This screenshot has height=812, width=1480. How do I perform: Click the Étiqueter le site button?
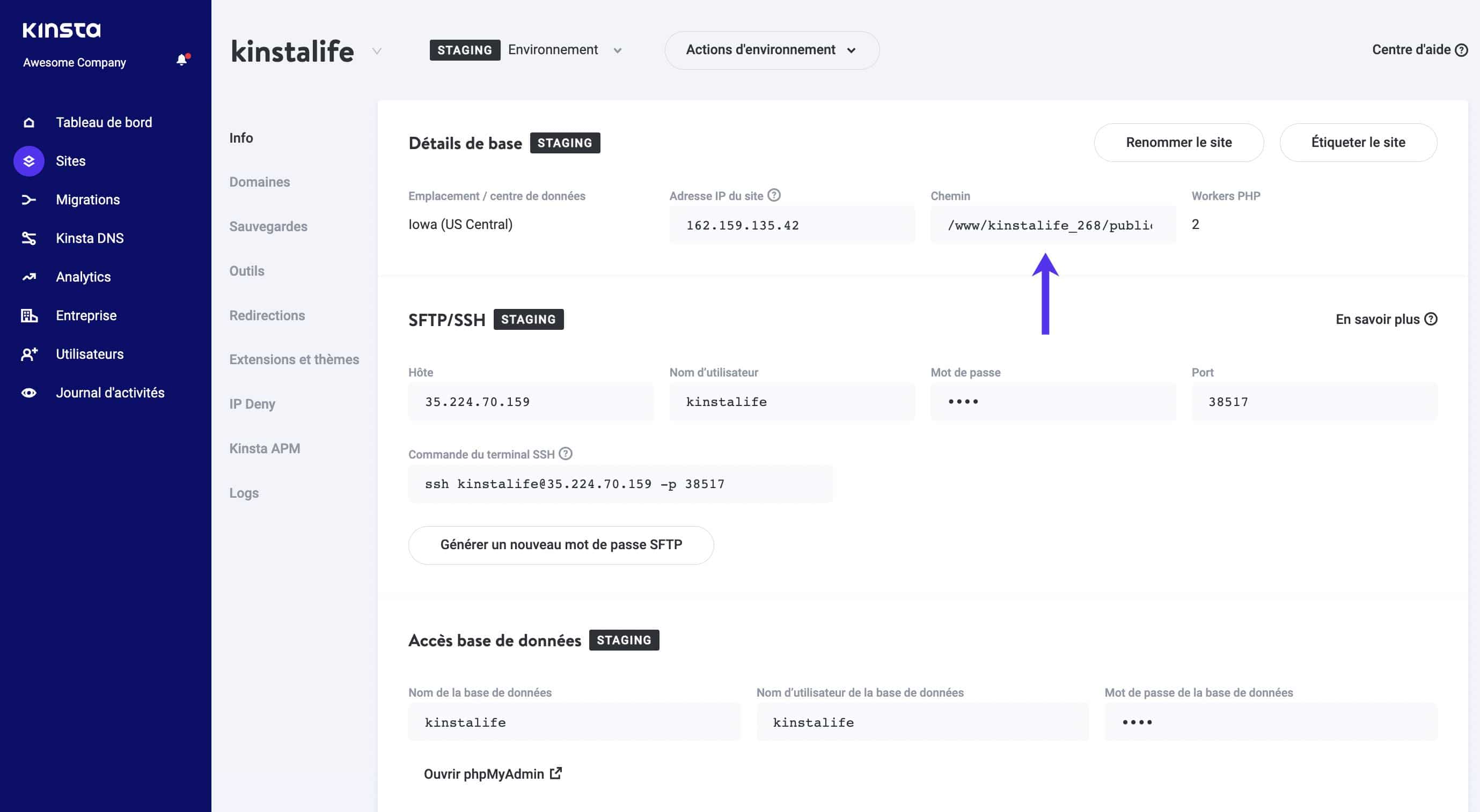[1358, 142]
